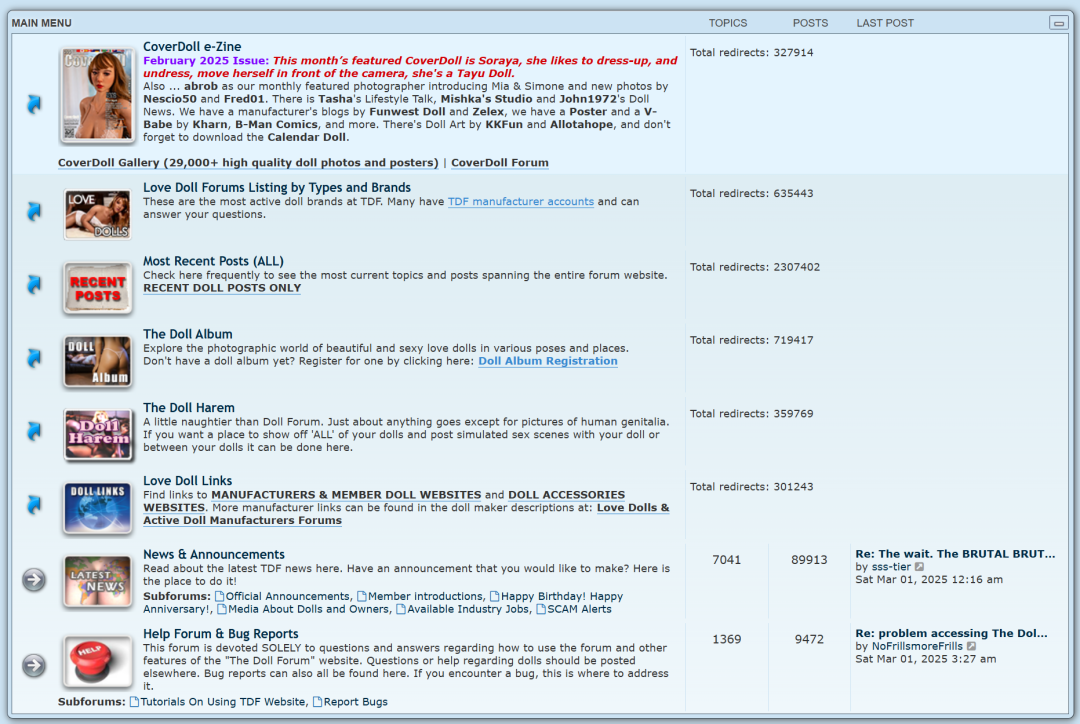Open the Recent Posts forum thumbnail
This screenshot has height=724, width=1080.
click(x=97, y=288)
